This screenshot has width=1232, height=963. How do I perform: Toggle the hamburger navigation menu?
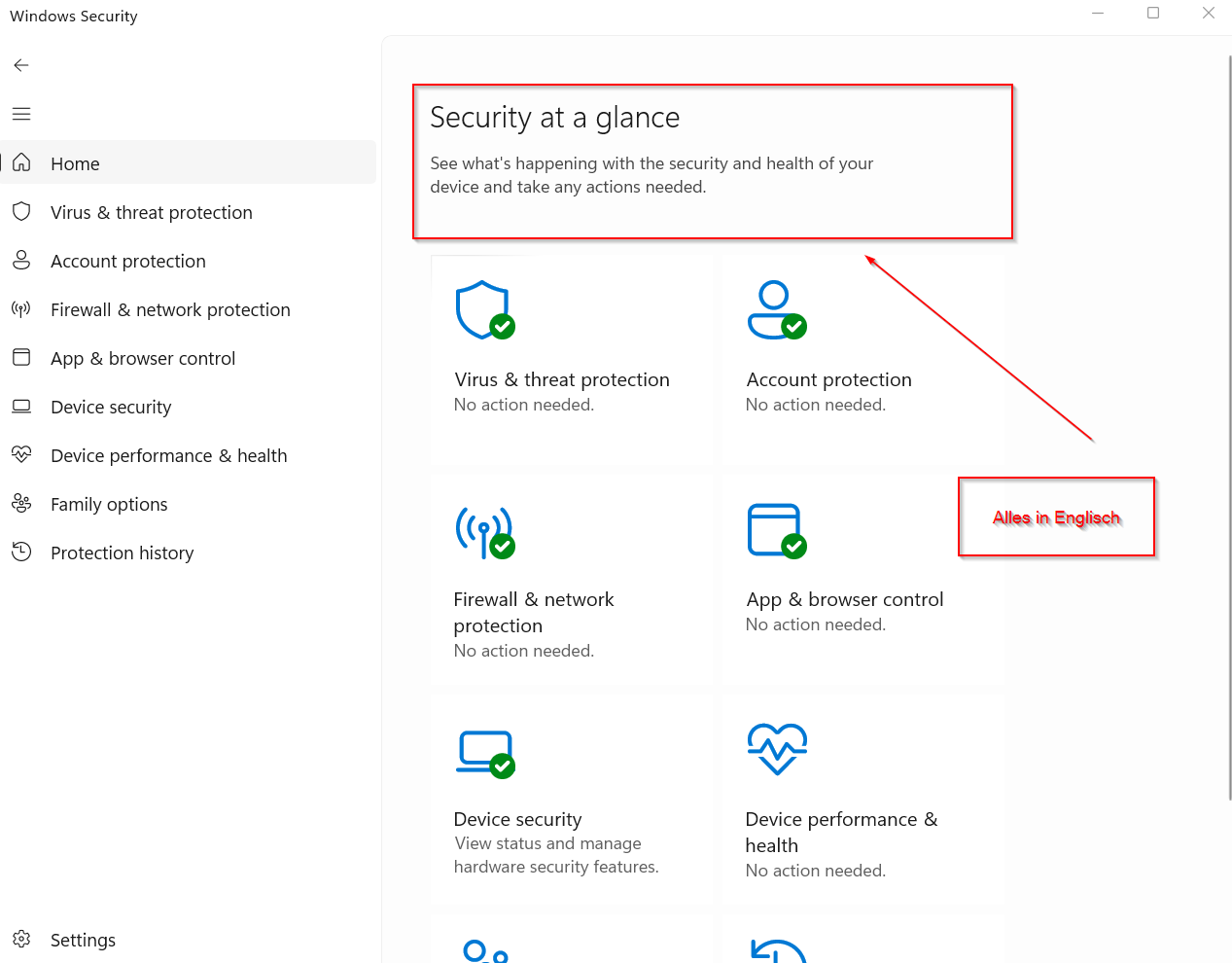point(21,114)
